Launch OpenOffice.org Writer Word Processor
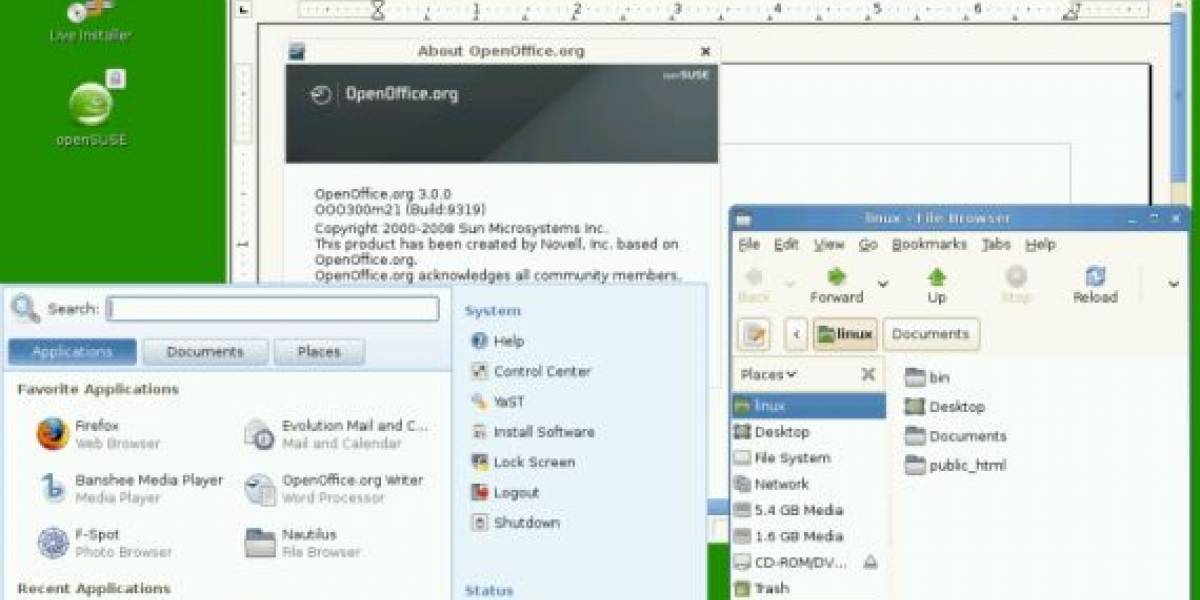 [x=334, y=488]
